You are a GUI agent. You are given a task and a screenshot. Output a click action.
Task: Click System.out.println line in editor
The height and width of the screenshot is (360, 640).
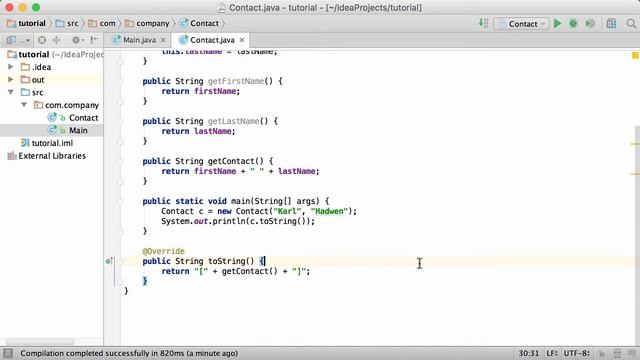(238, 221)
